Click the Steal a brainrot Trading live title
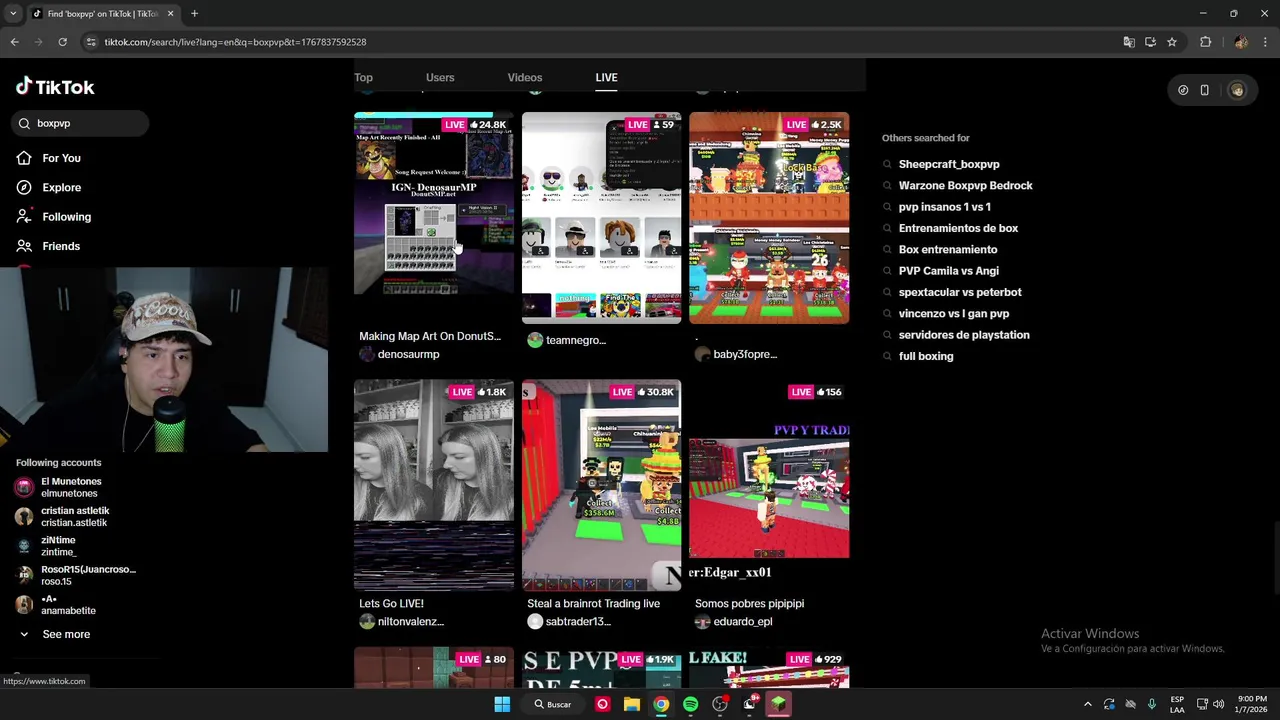Image resolution: width=1280 pixels, height=720 pixels. (593, 604)
